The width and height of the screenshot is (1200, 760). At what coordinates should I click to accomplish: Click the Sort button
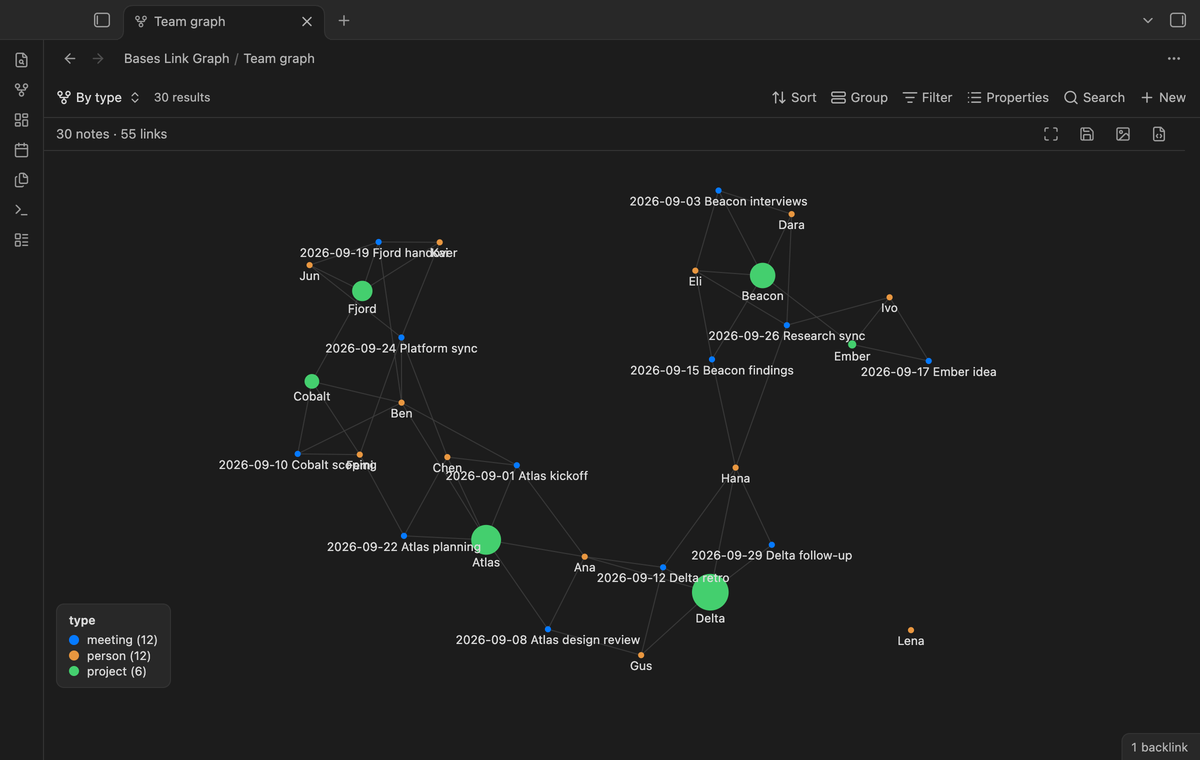click(794, 97)
